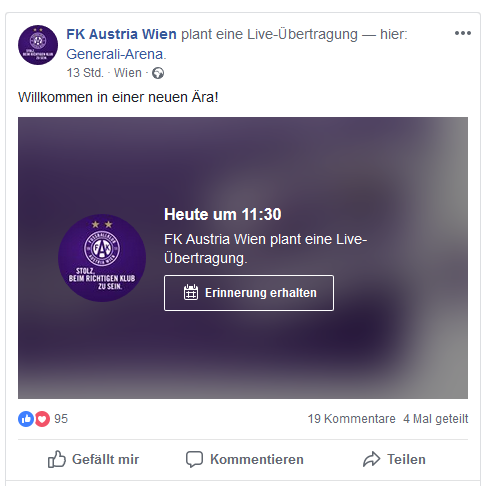Click the Kommentieren button
Image resolution: width=487 pixels, height=486 pixels.
click(245, 459)
